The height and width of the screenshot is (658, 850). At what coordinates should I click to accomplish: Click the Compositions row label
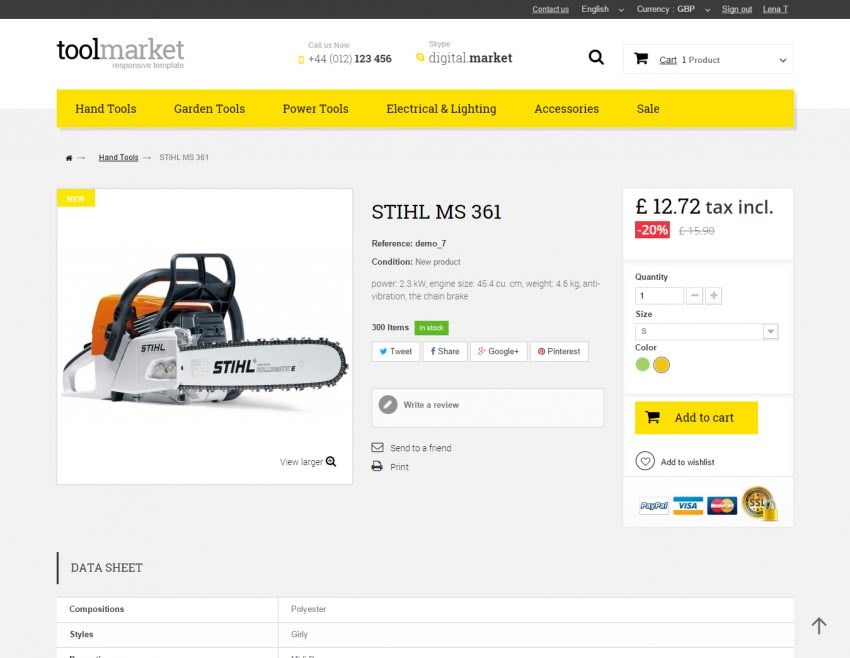[96, 609]
